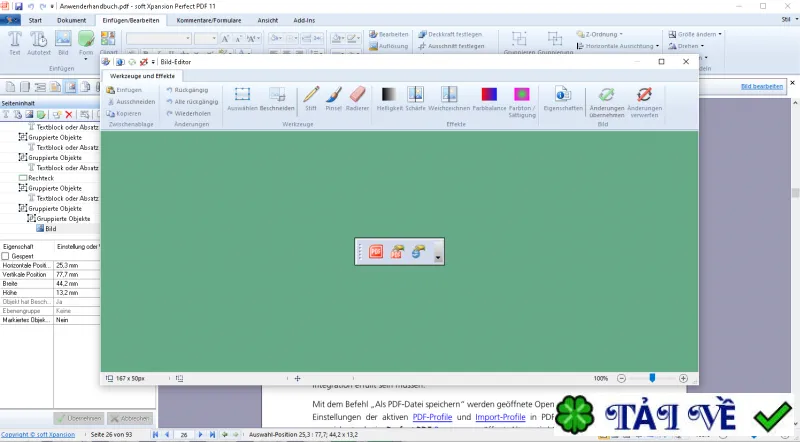Click Ausschneiden in the Bild-Editor

click(131, 102)
